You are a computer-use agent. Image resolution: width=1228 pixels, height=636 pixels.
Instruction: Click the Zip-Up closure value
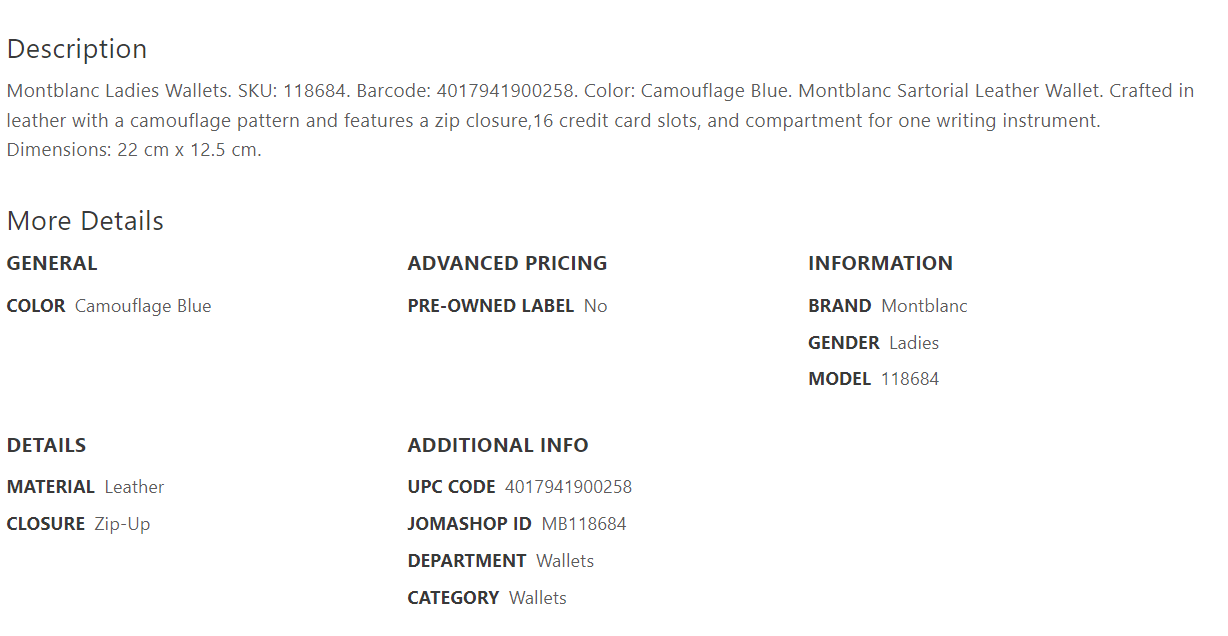(x=122, y=524)
